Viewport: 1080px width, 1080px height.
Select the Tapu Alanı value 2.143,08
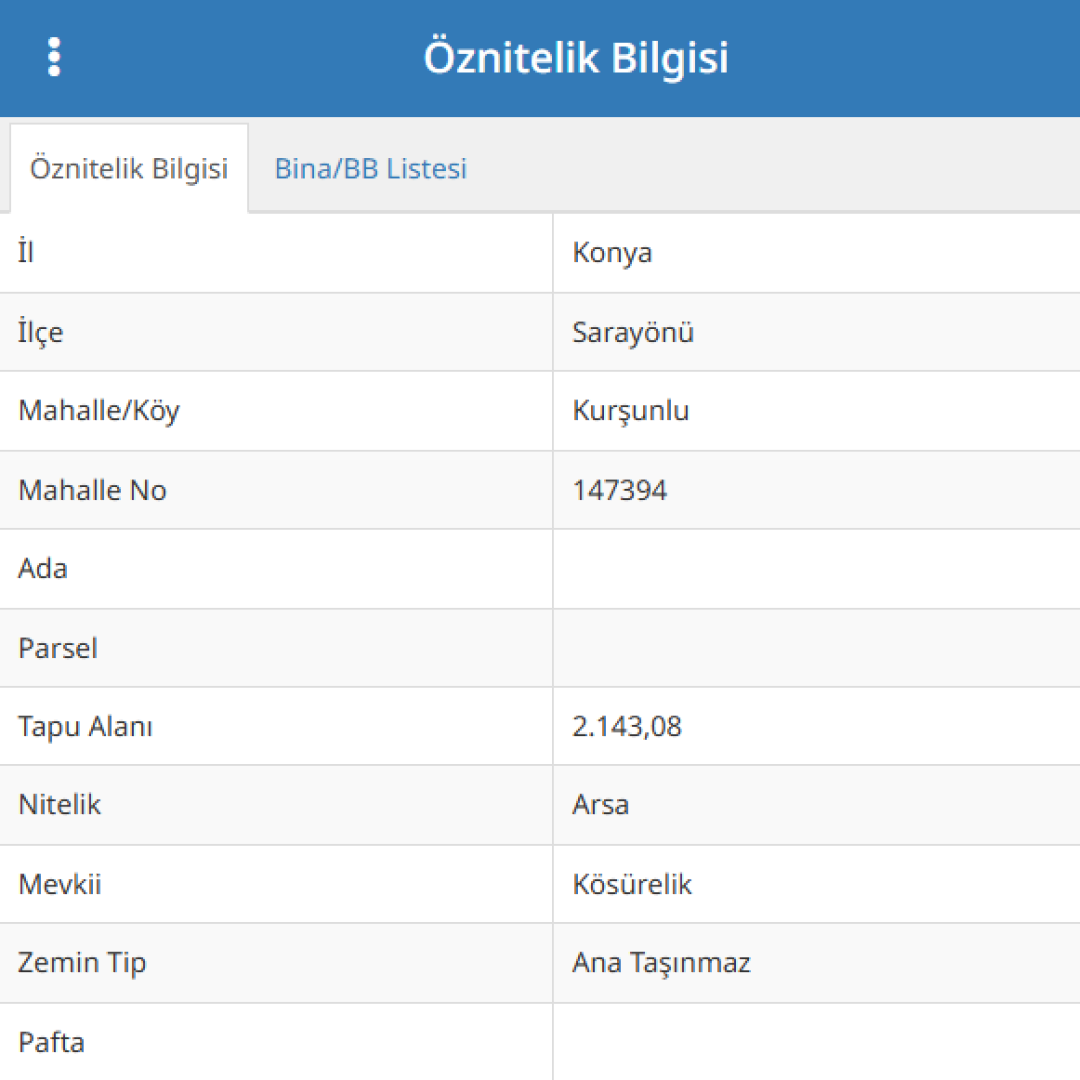(627, 727)
